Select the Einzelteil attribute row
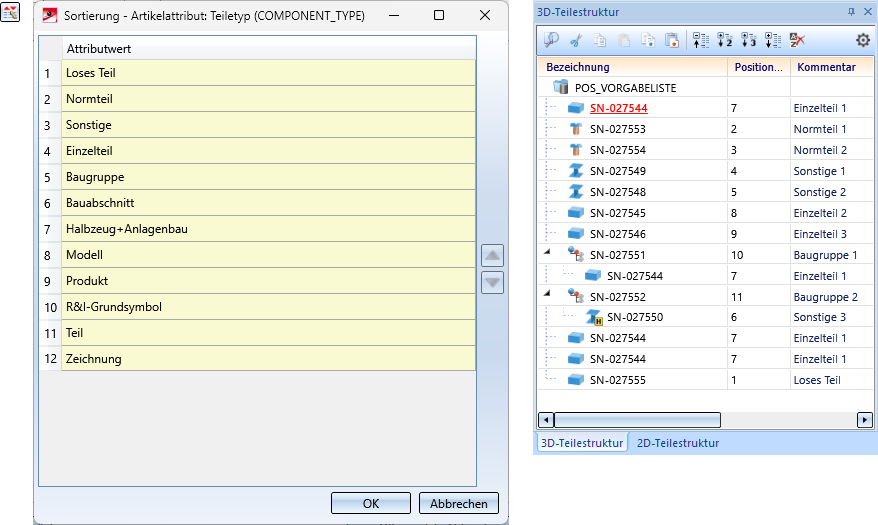The image size is (878, 525). [x=269, y=151]
